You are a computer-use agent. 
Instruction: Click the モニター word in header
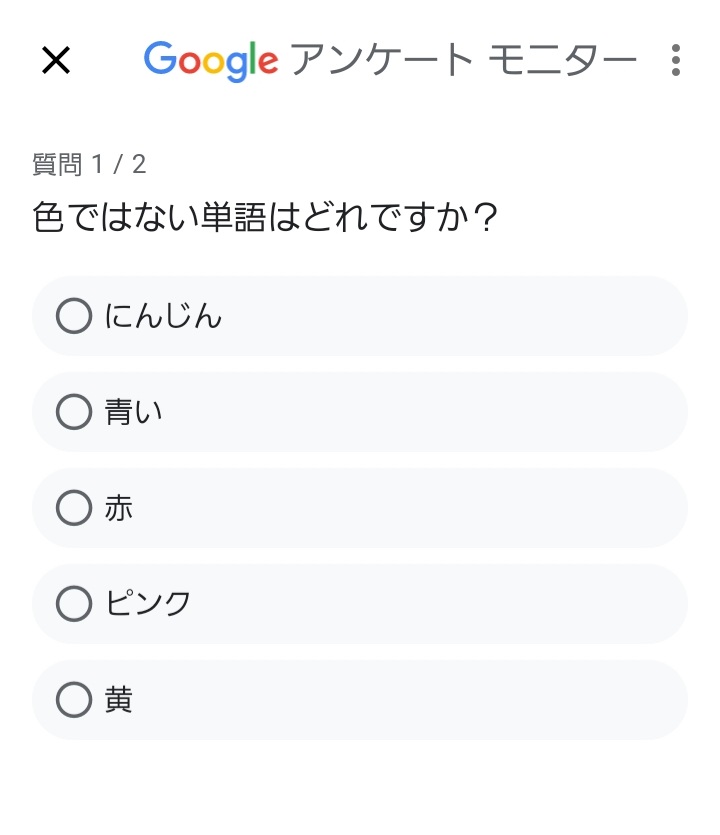(562, 61)
